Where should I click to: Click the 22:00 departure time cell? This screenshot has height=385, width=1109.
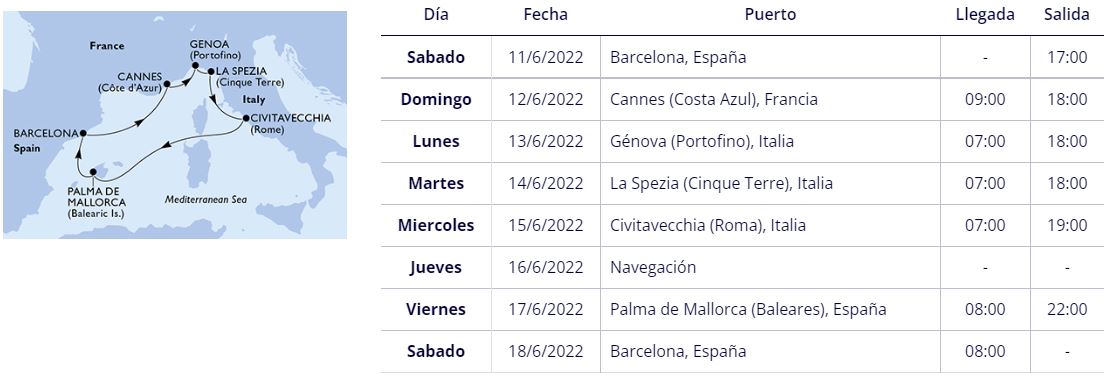[1067, 309]
